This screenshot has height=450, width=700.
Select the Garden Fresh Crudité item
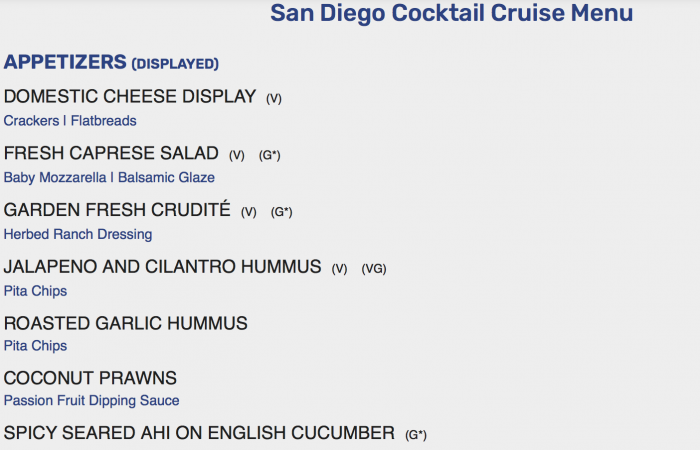[x=117, y=209]
